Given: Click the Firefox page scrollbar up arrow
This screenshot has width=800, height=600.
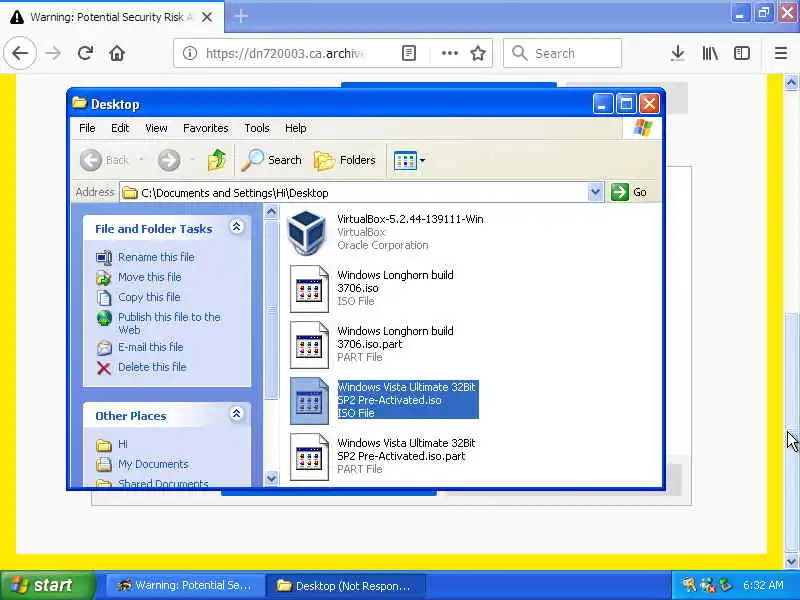Looking at the screenshot, I should pos(791,82).
